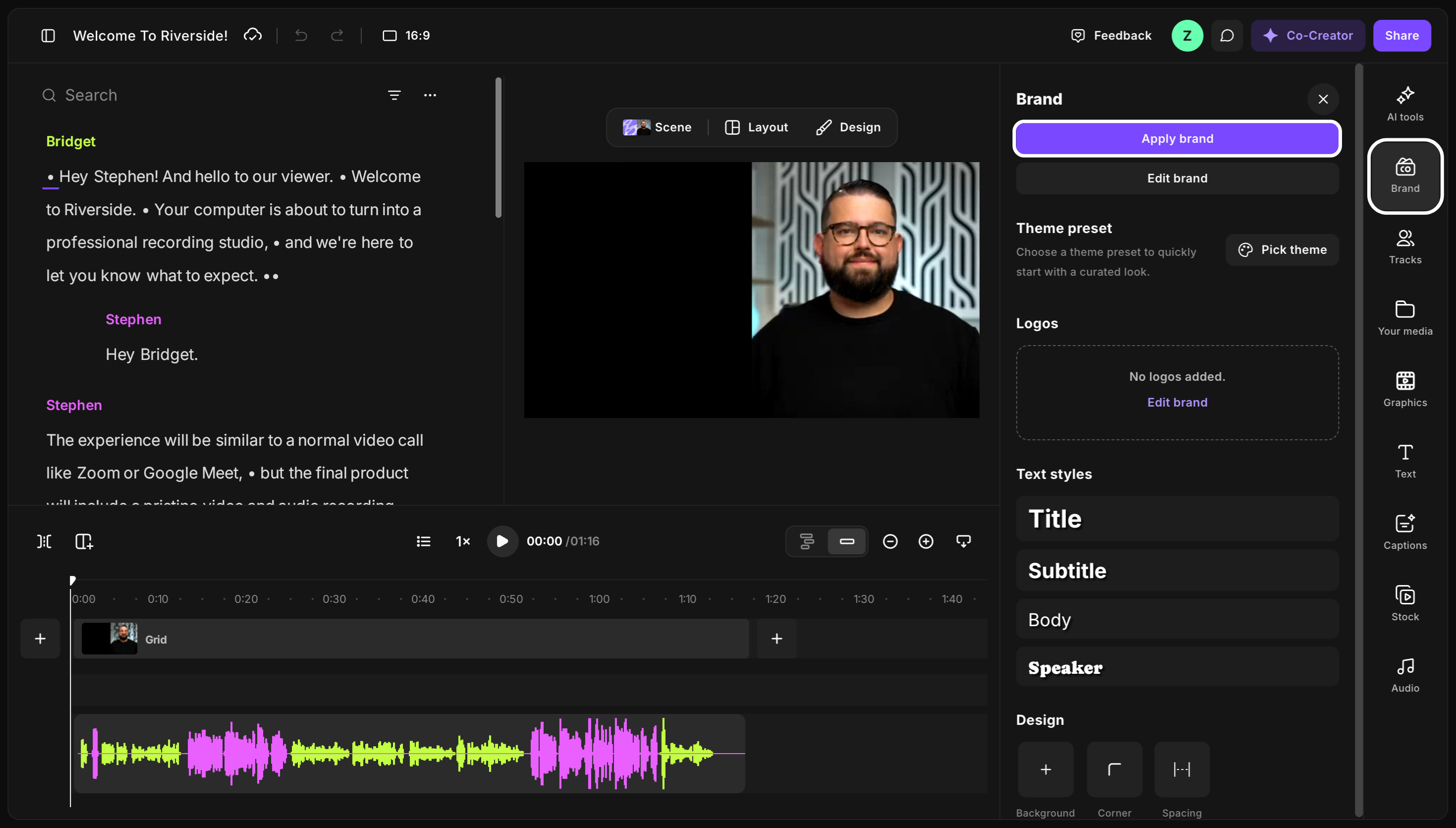Open the Spacing design option
The width and height of the screenshot is (1456, 828).
pyautogui.click(x=1182, y=769)
